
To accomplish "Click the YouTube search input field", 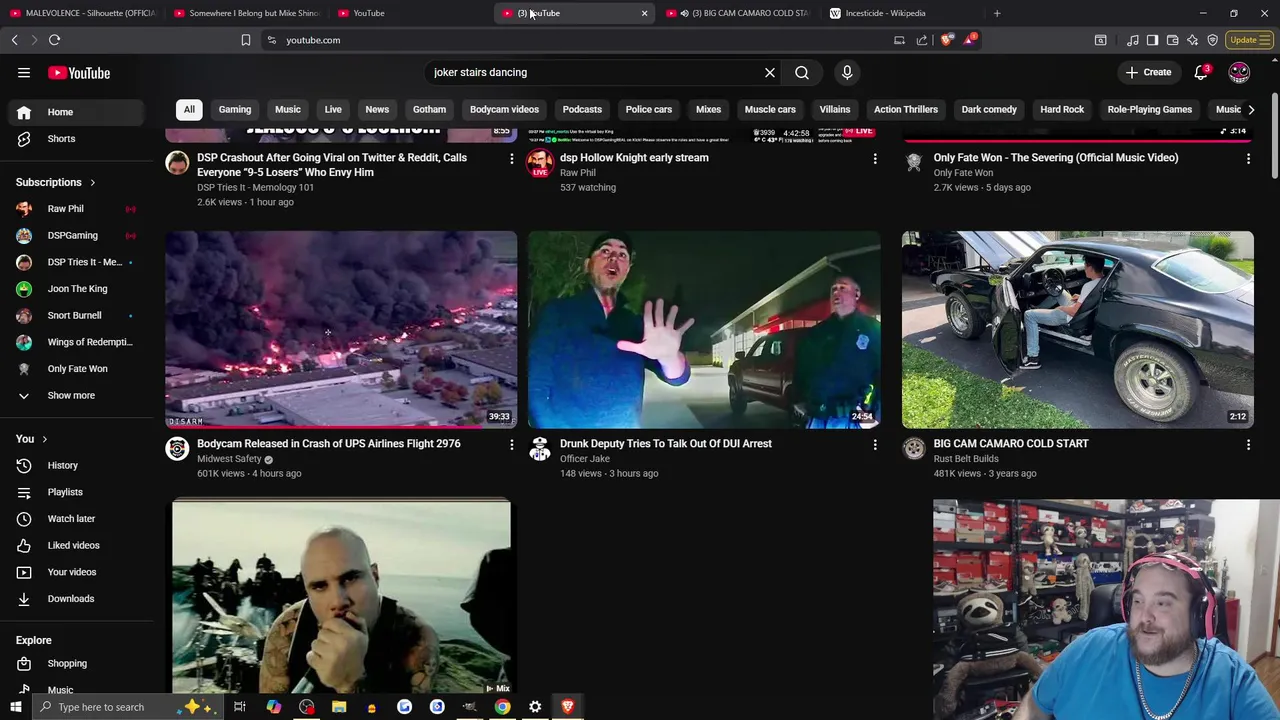I will click(x=594, y=72).
